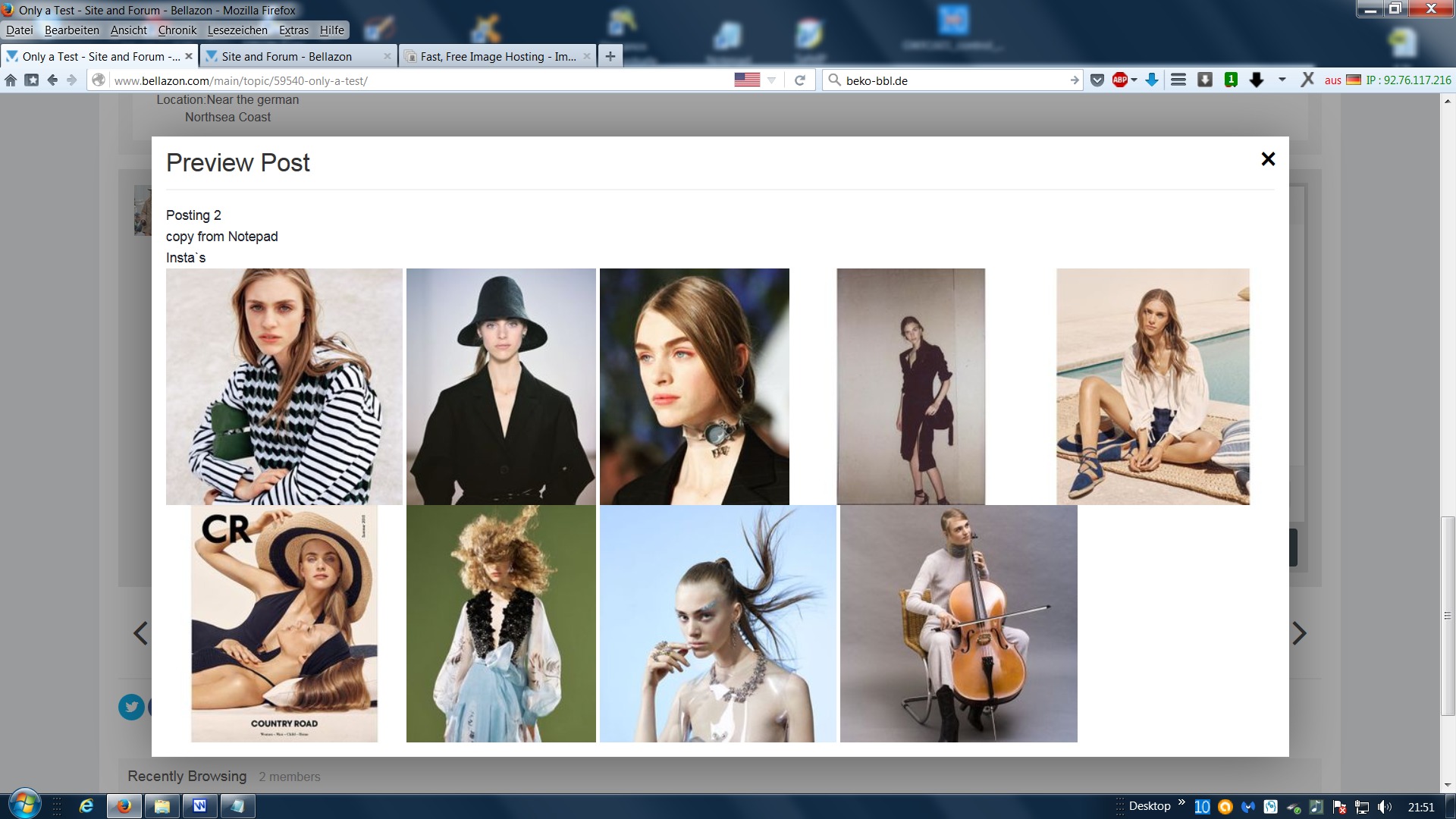Open the Extras menu

(x=293, y=30)
